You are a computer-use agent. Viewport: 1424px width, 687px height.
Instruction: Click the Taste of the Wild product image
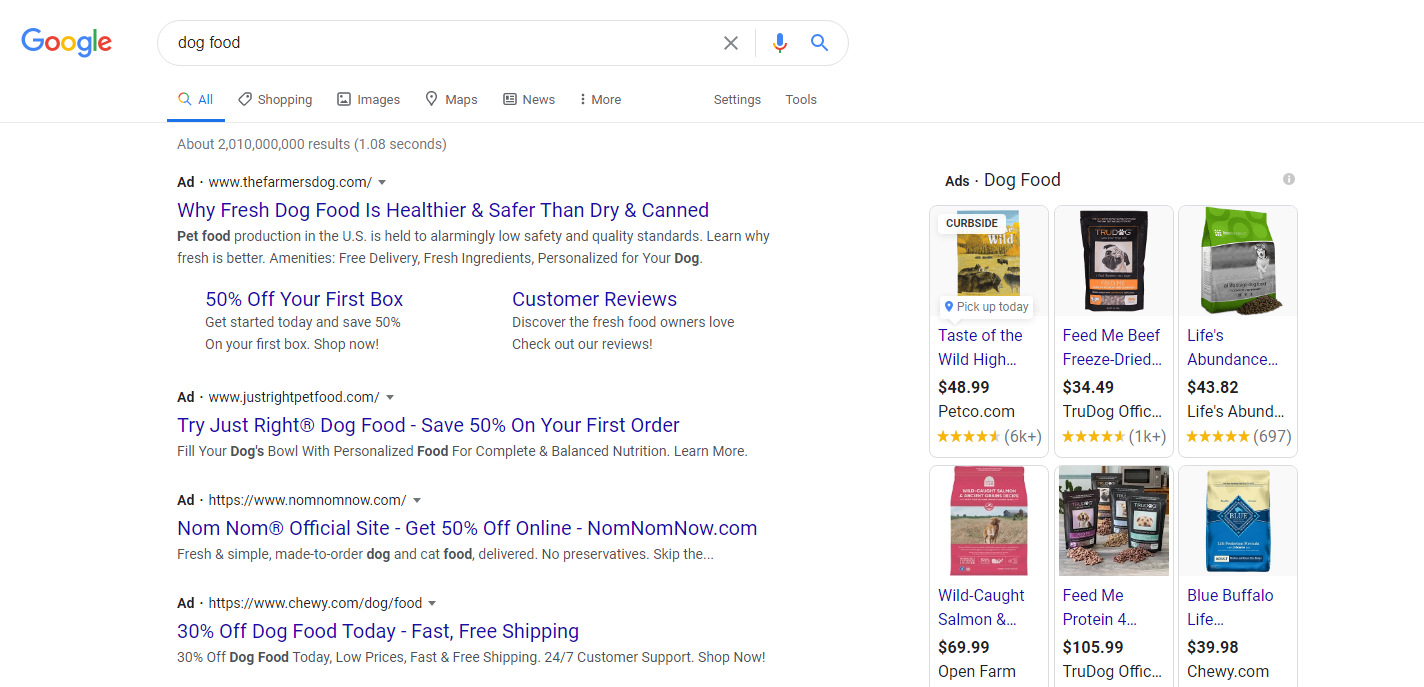[x=989, y=261]
